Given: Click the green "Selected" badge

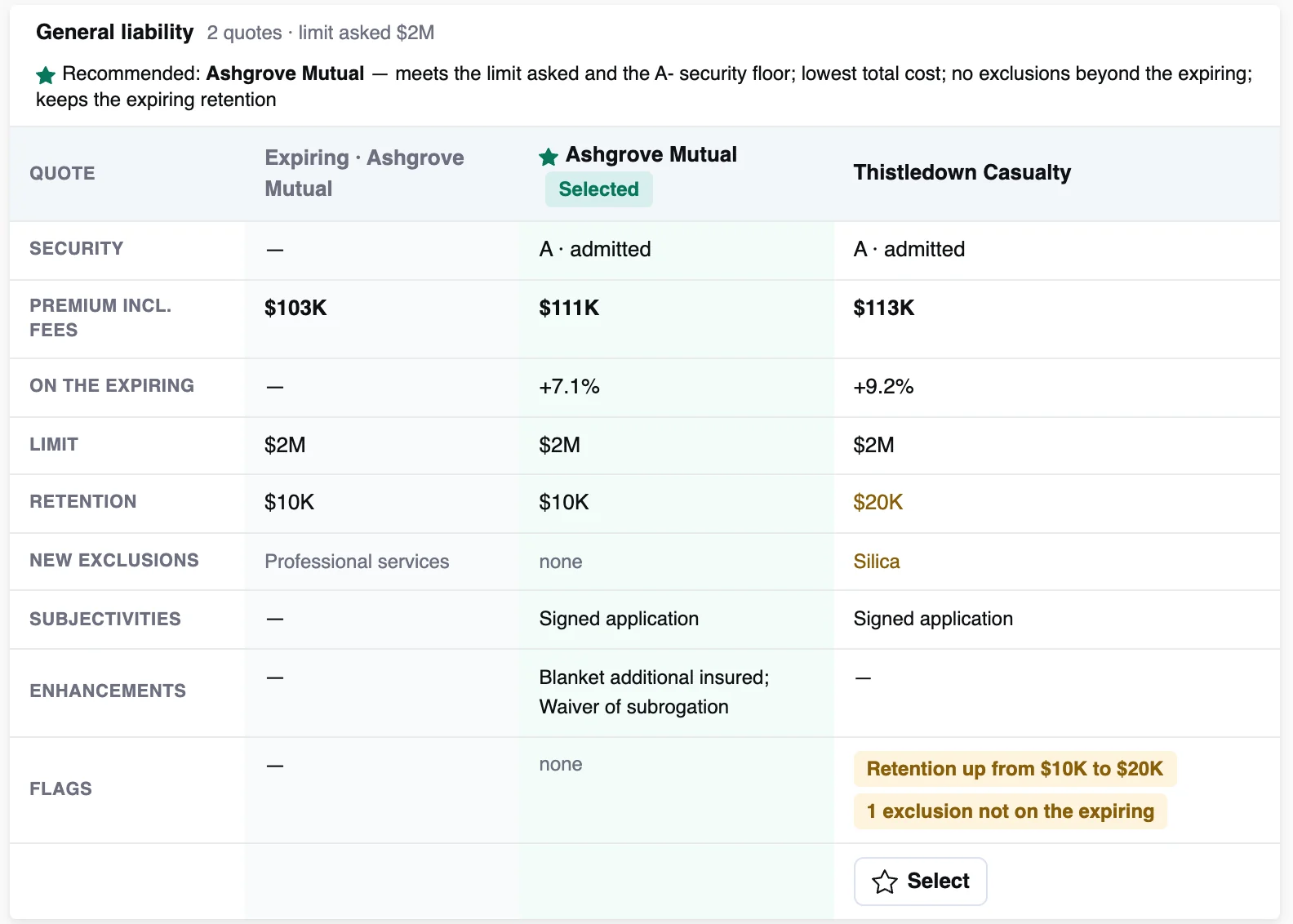Looking at the screenshot, I should pos(598,189).
